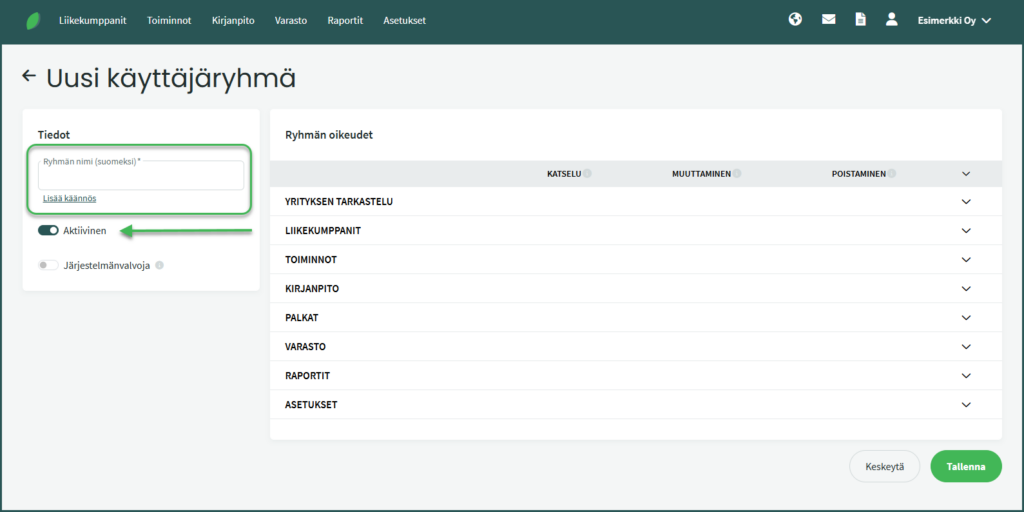The width and height of the screenshot is (1024, 512).
Task: Expand the Kirjanpito permissions row
Action: pyautogui.click(x=965, y=289)
